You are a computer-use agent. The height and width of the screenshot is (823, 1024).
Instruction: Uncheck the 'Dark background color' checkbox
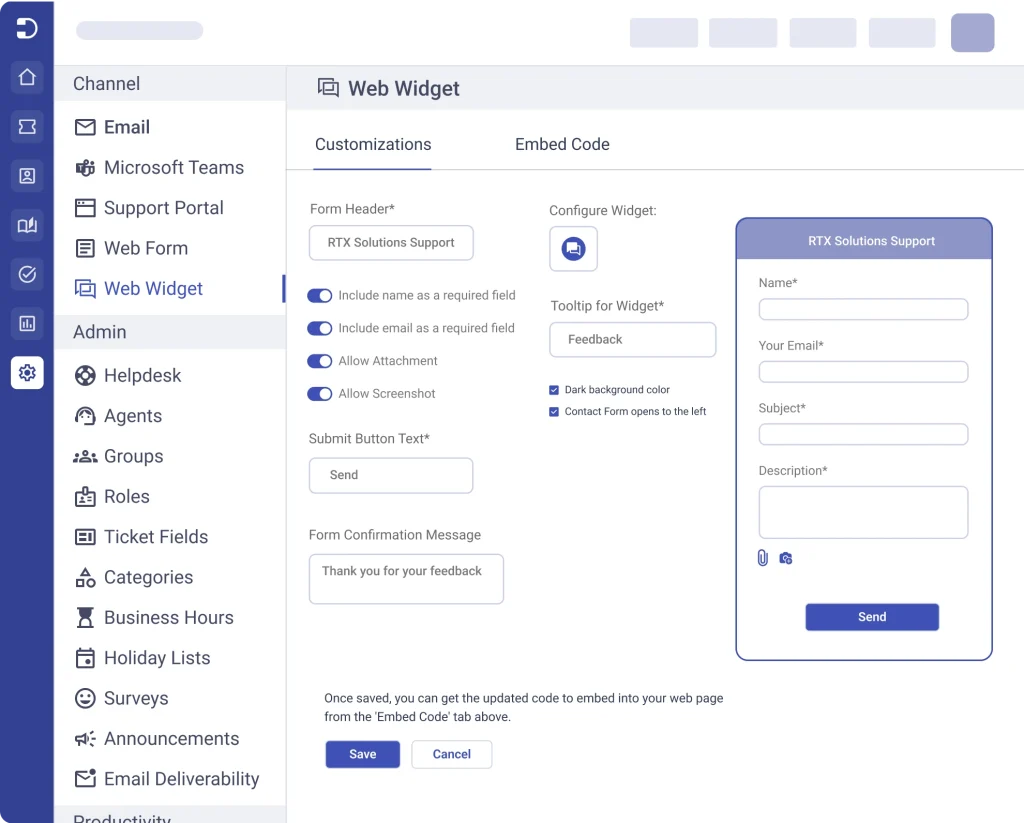553,390
